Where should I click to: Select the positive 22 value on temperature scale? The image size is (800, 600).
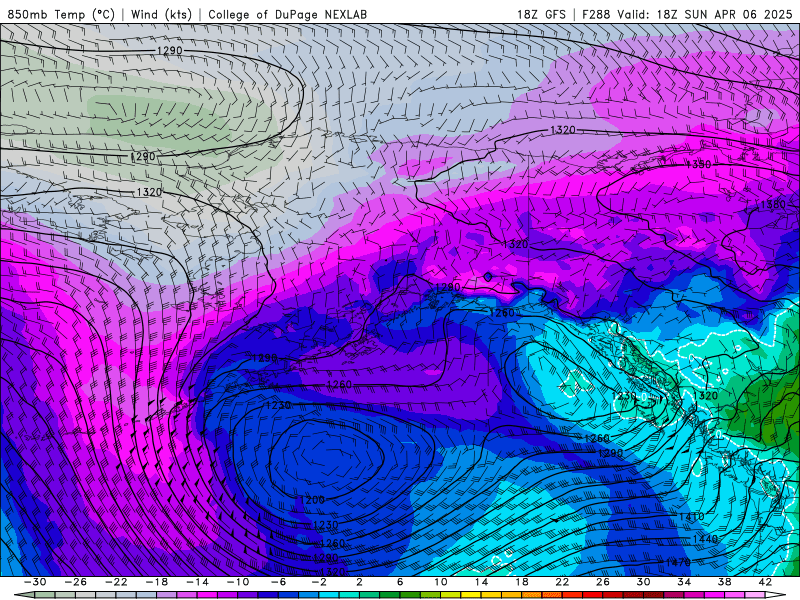pos(562,582)
